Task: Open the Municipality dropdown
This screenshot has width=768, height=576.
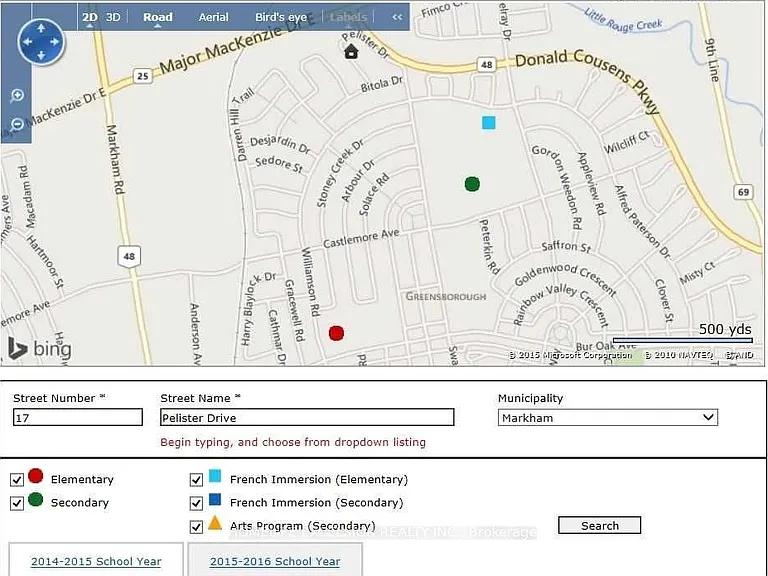Action: point(608,417)
